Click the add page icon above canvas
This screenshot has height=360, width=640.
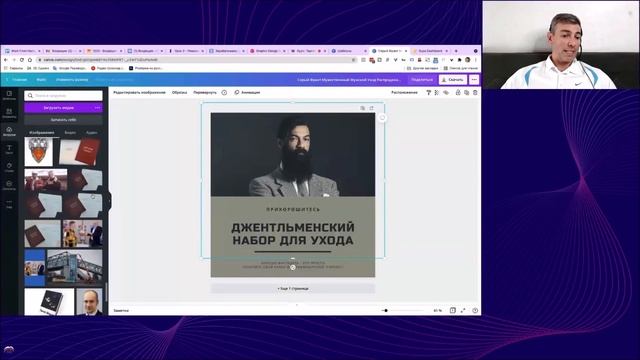(371, 108)
